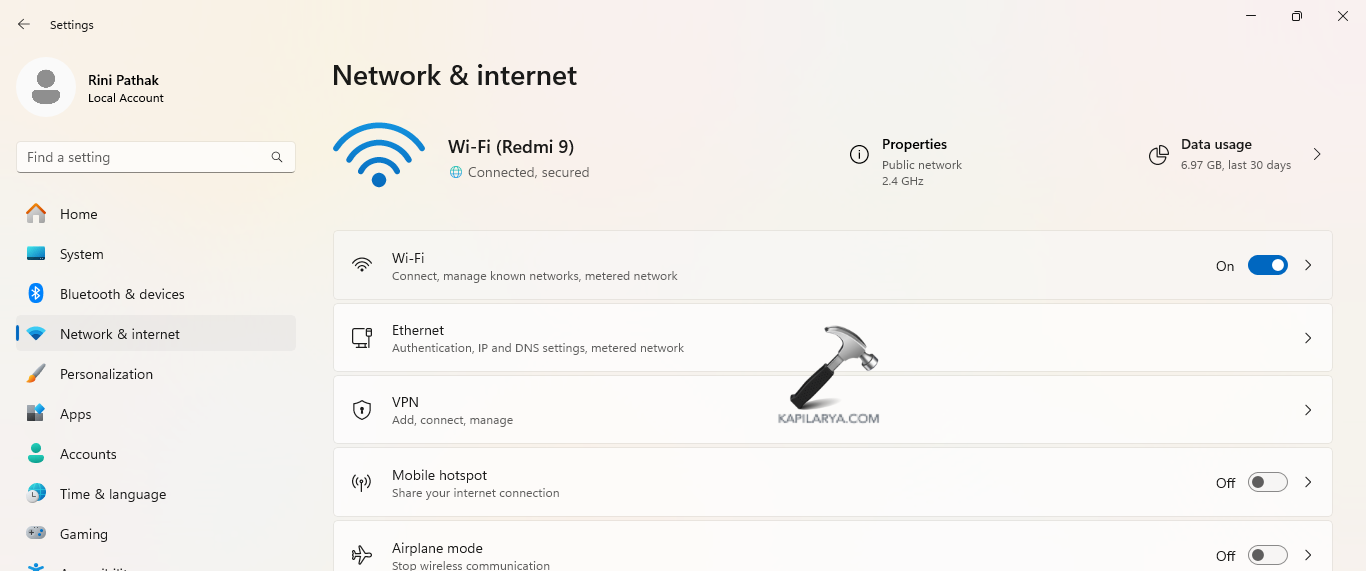
Task: Open VPN settings via chevron
Action: tap(1308, 410)
